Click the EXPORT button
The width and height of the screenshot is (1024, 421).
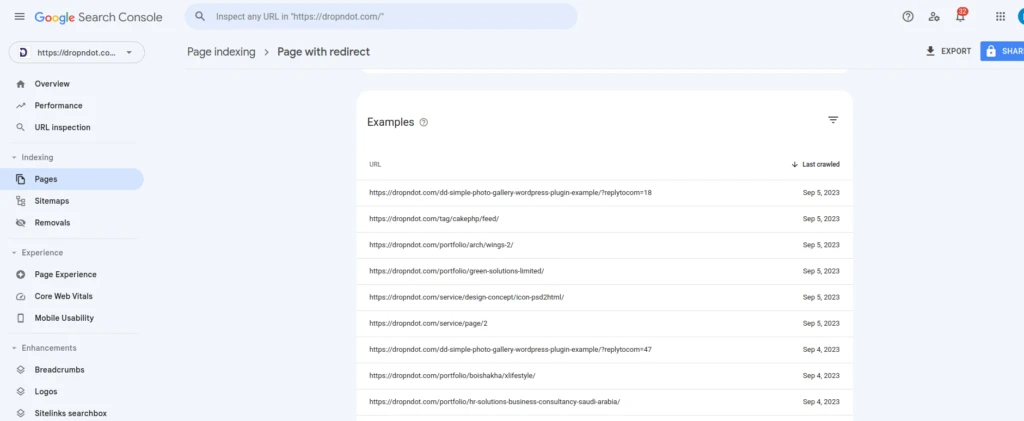(948, 51)
